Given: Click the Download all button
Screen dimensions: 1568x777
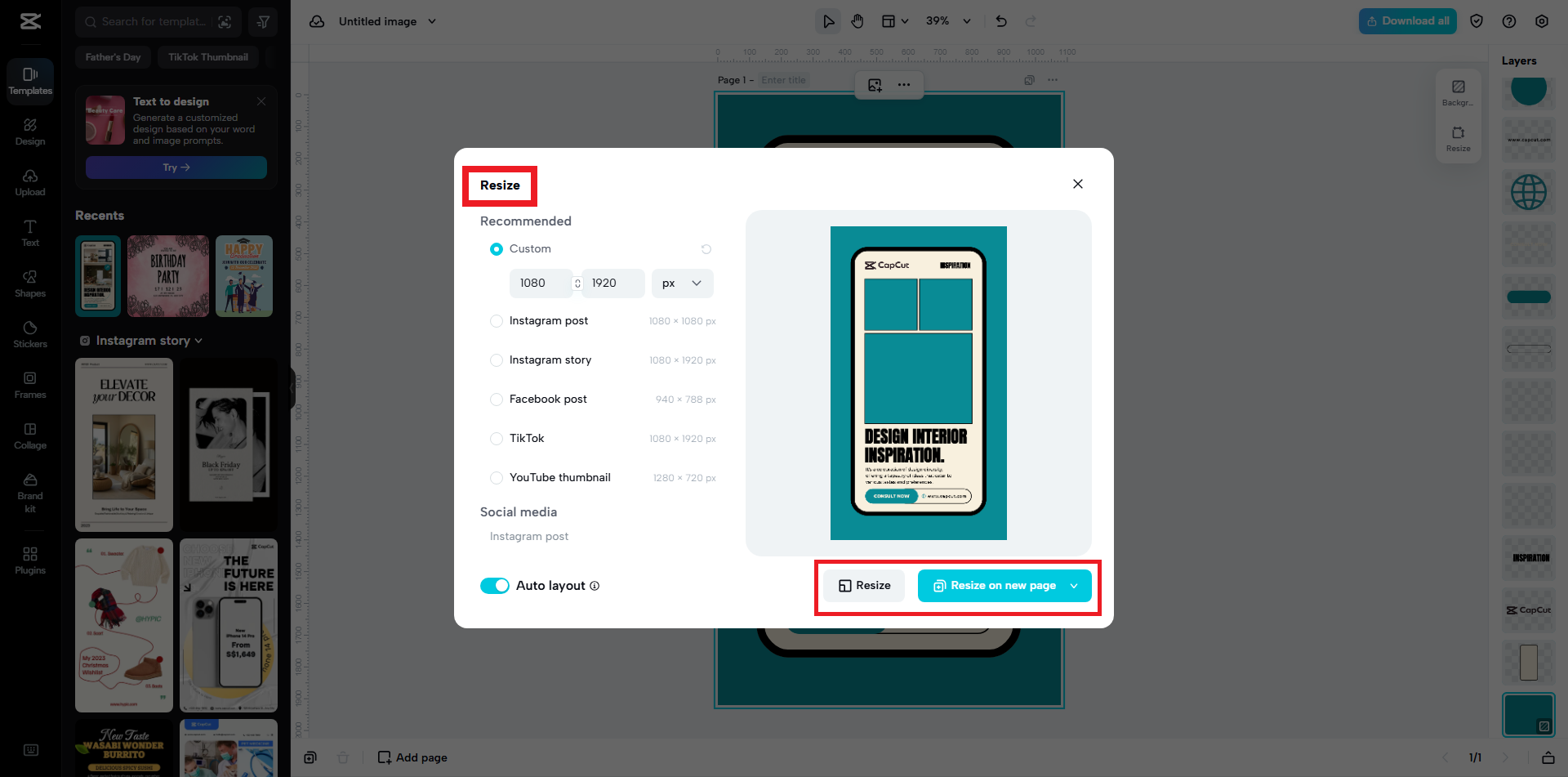Looking at the screenshot, I should point(1408,21).
